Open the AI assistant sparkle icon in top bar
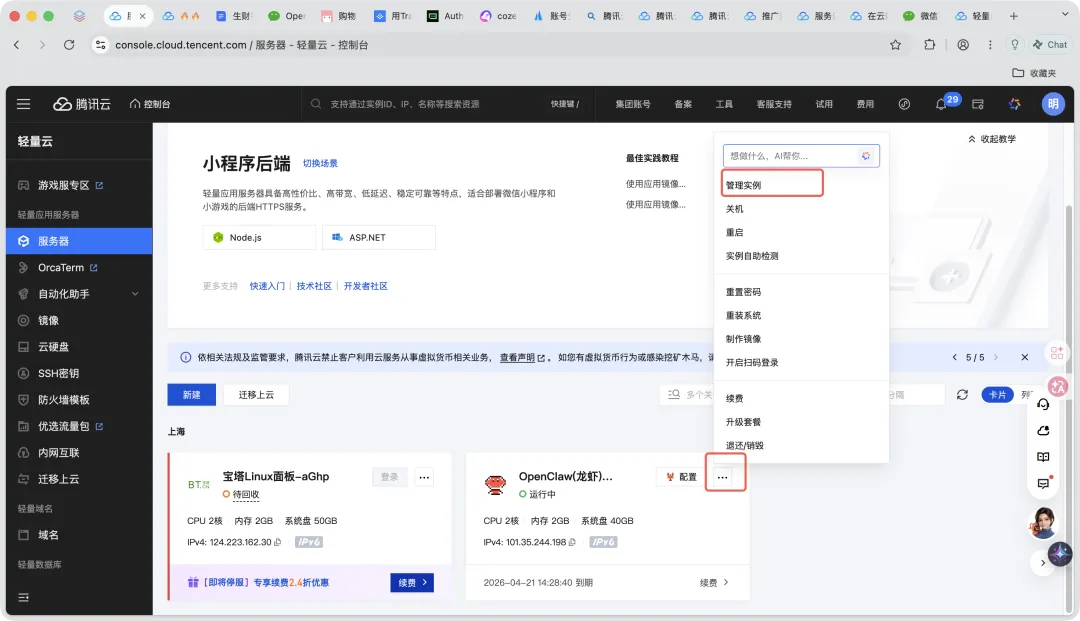The image size is (1080, 621). [x=1015, y=104]
